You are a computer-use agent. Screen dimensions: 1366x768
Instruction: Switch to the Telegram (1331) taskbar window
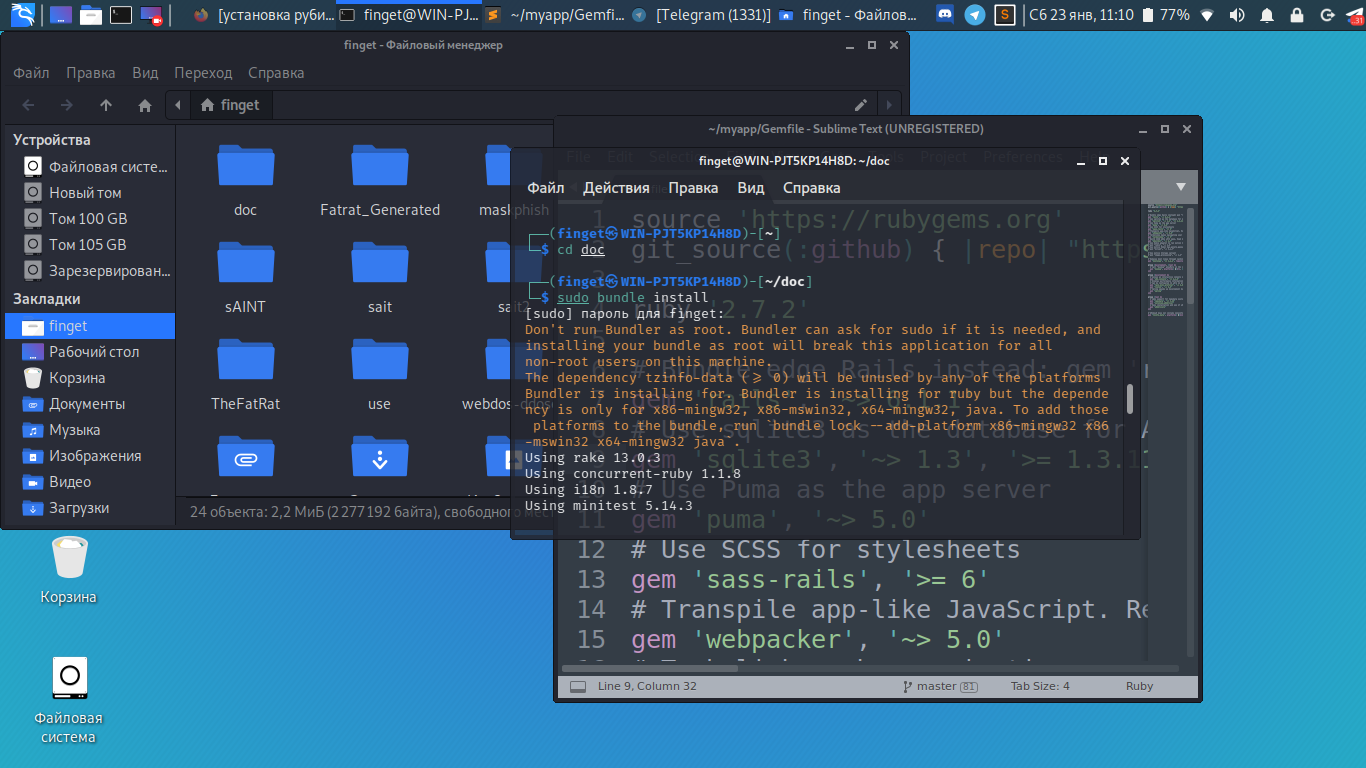coord(702,15)
